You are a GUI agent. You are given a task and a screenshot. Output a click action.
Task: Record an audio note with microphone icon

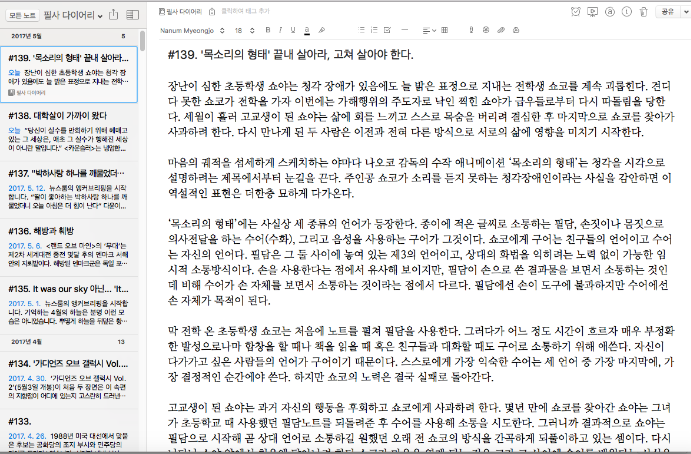click(471, 30)
